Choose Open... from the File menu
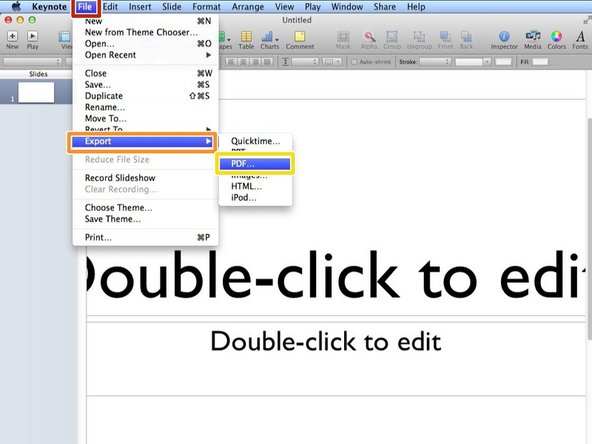Screen dimensions: 592x444 145,44
